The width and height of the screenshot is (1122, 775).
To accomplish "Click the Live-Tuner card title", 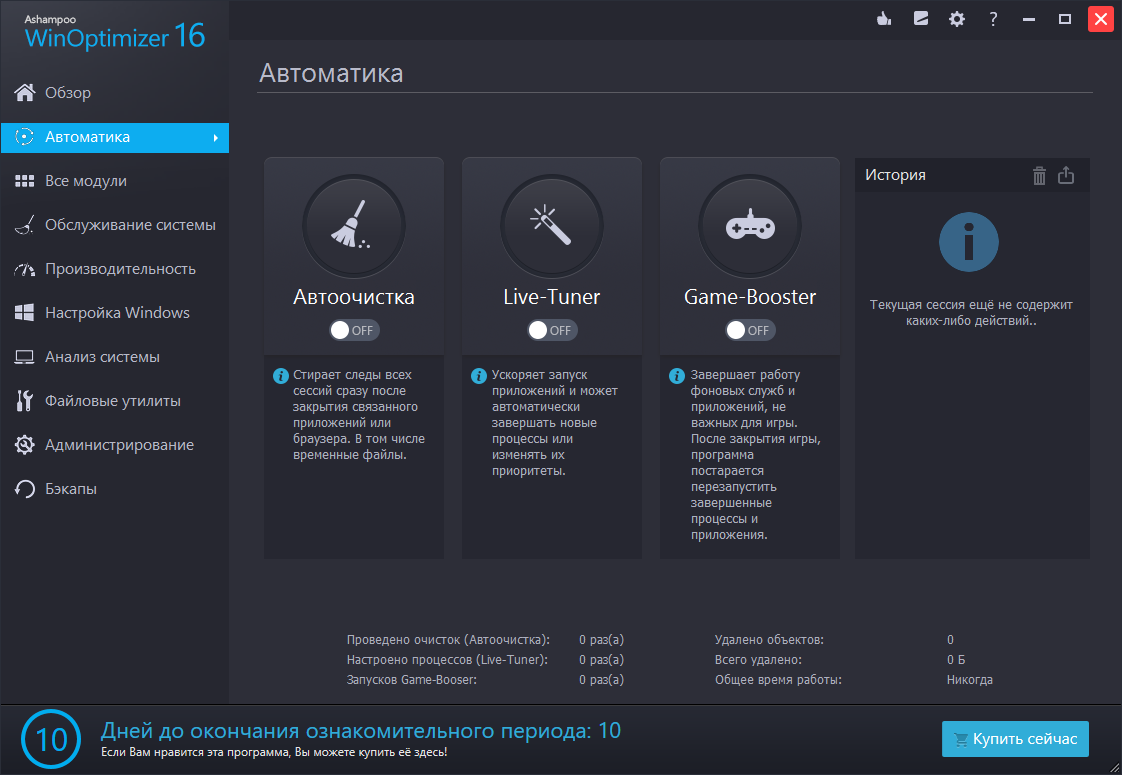I will tap(552, 297).
